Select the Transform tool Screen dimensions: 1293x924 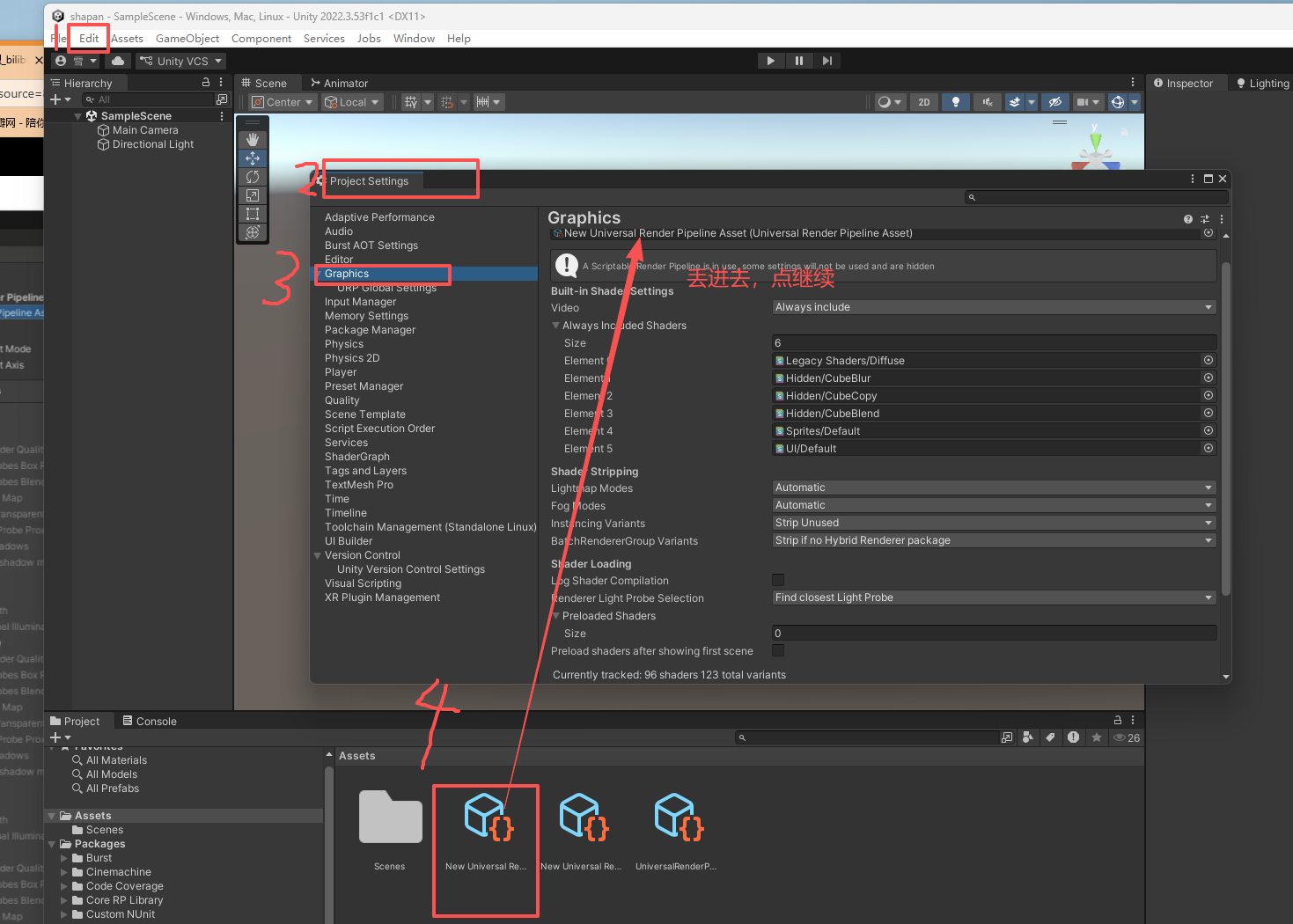click(x=253, y=232)
